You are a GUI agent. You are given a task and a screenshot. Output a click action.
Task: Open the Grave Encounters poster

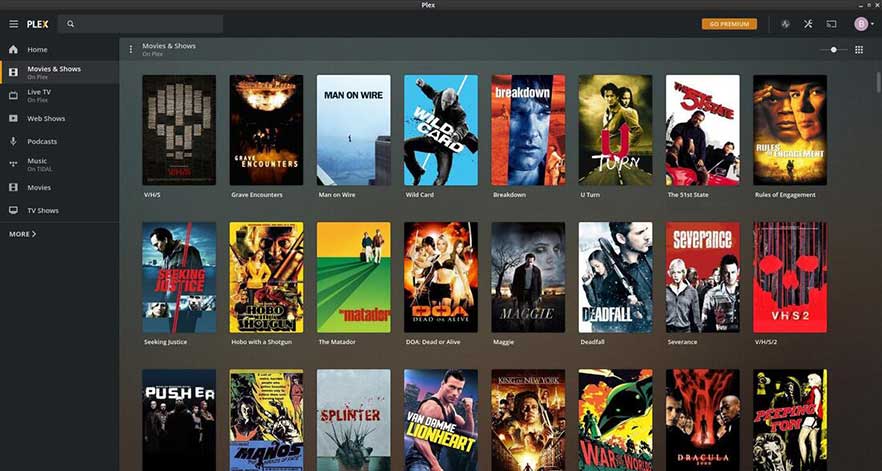pyautogui.click(x=266, y=130)
